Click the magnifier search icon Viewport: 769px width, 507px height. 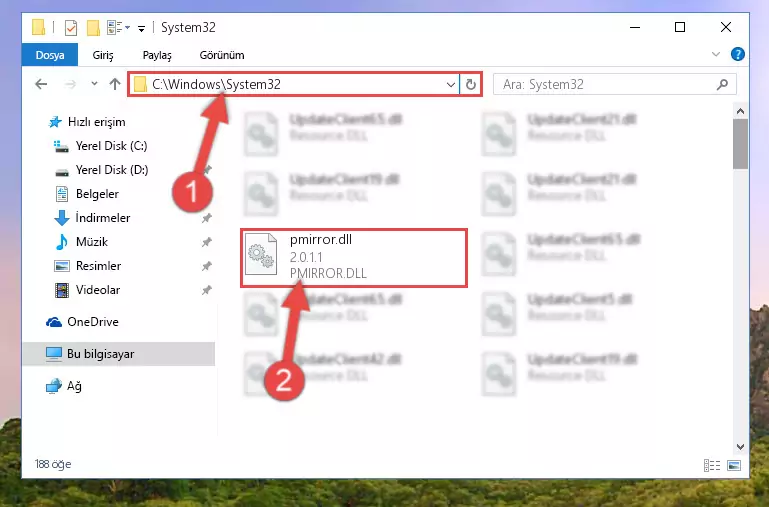pyautogui.click(x=722, y=85)
